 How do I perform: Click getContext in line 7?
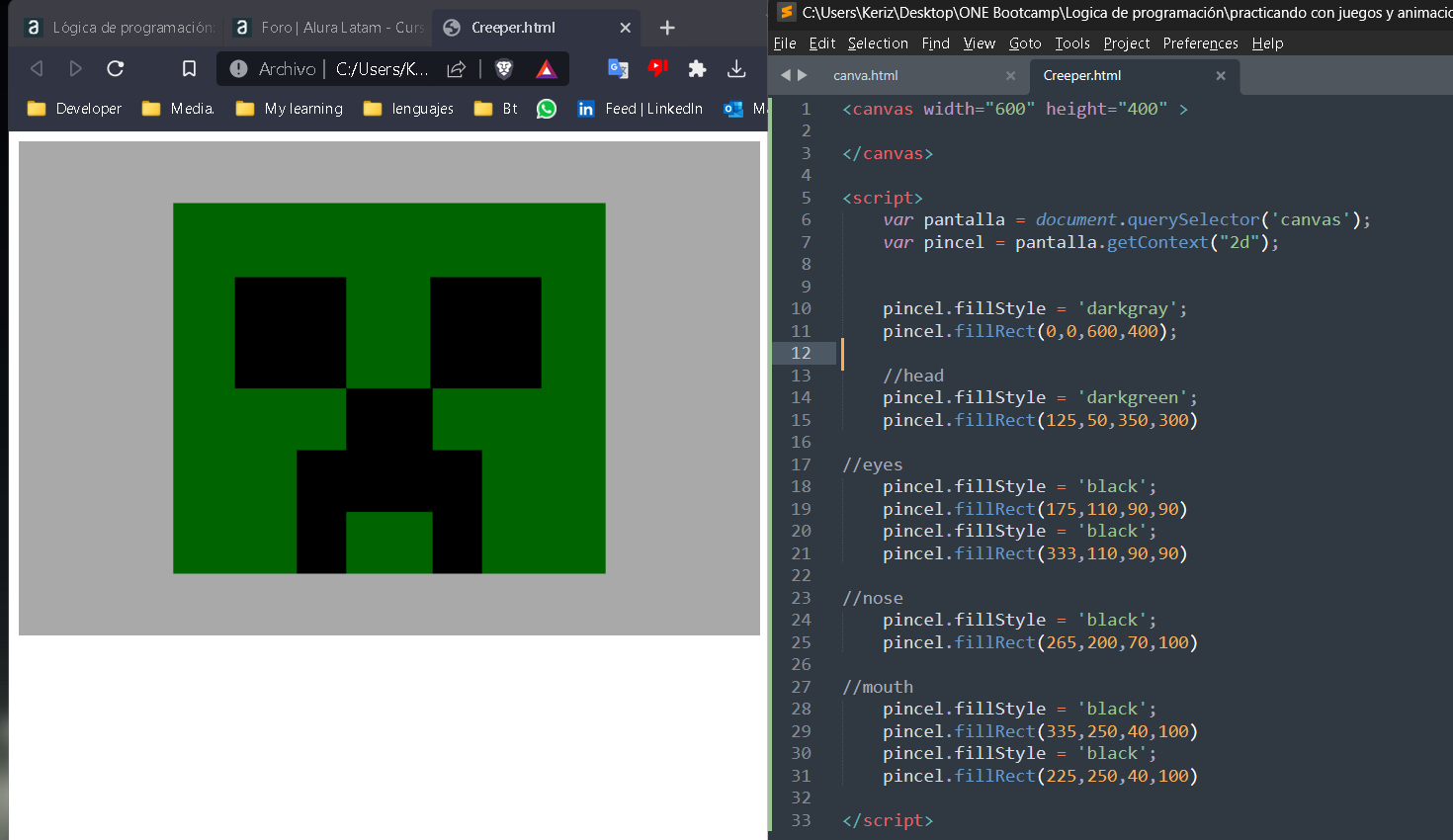tap(1157, 242)
